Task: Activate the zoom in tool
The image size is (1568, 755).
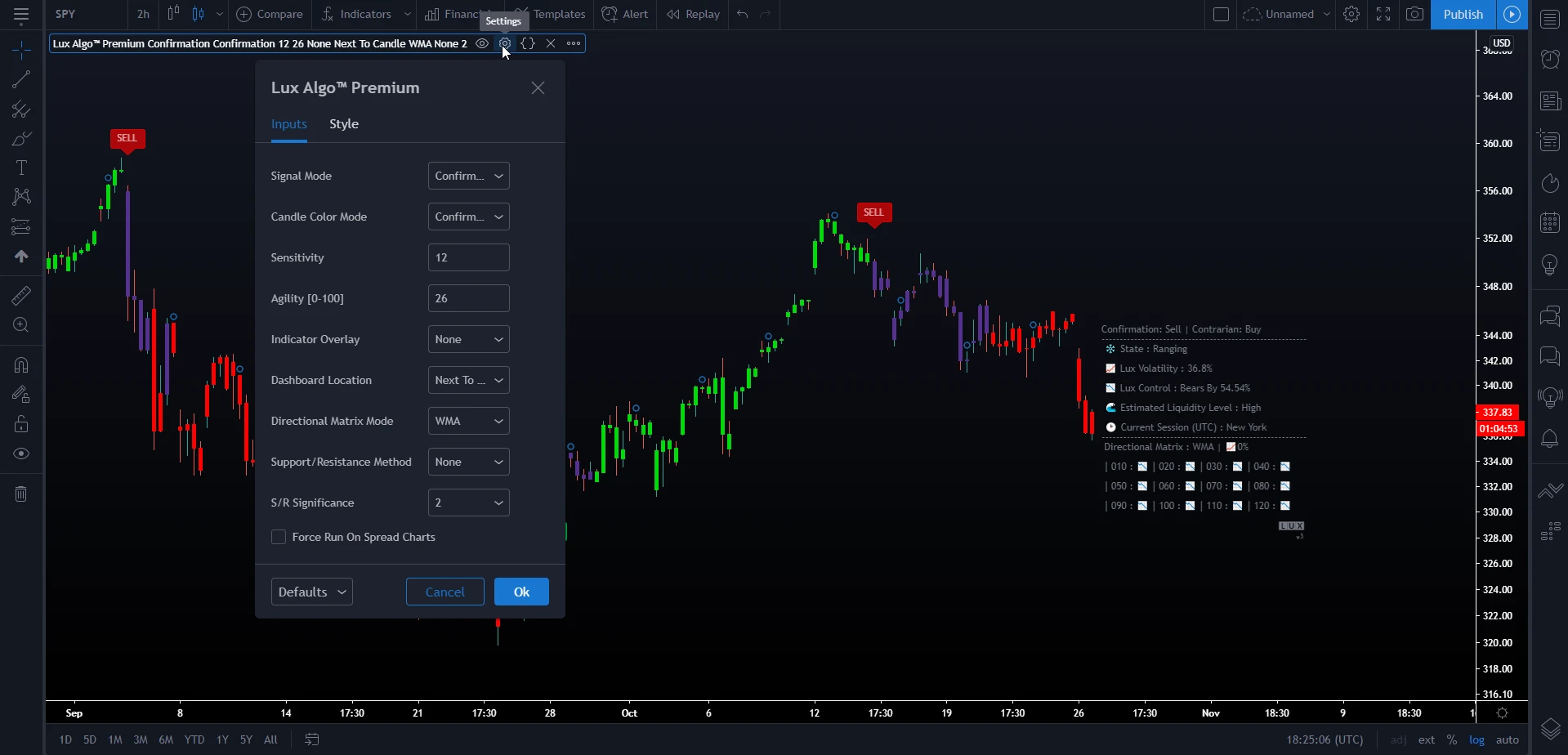Action: (x=21, y=325)
